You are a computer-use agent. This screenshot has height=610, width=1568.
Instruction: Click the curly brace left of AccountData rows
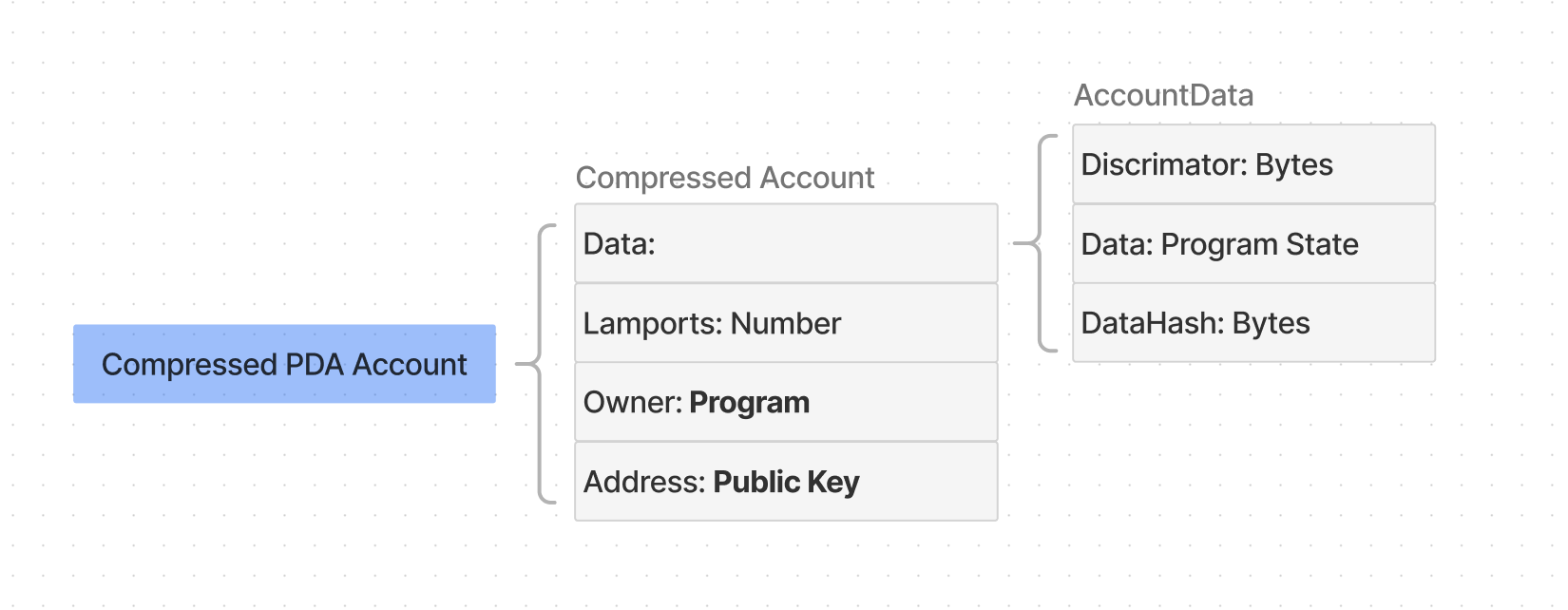[x=1042, y=244]
